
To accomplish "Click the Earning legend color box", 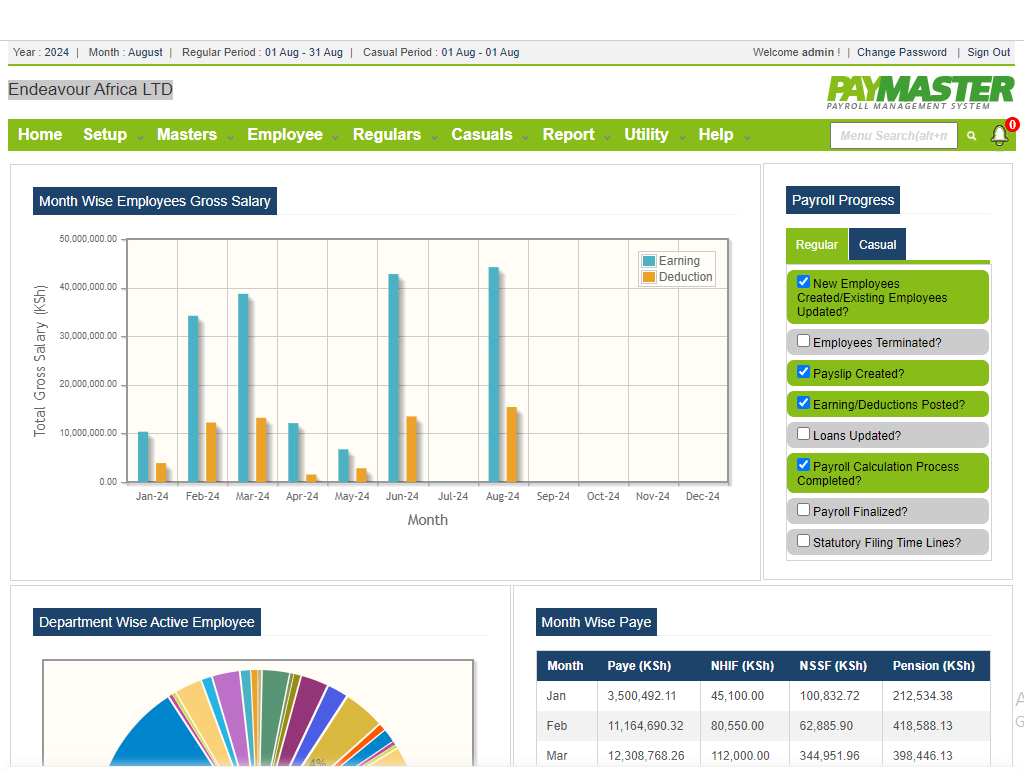I will (649, 261).
